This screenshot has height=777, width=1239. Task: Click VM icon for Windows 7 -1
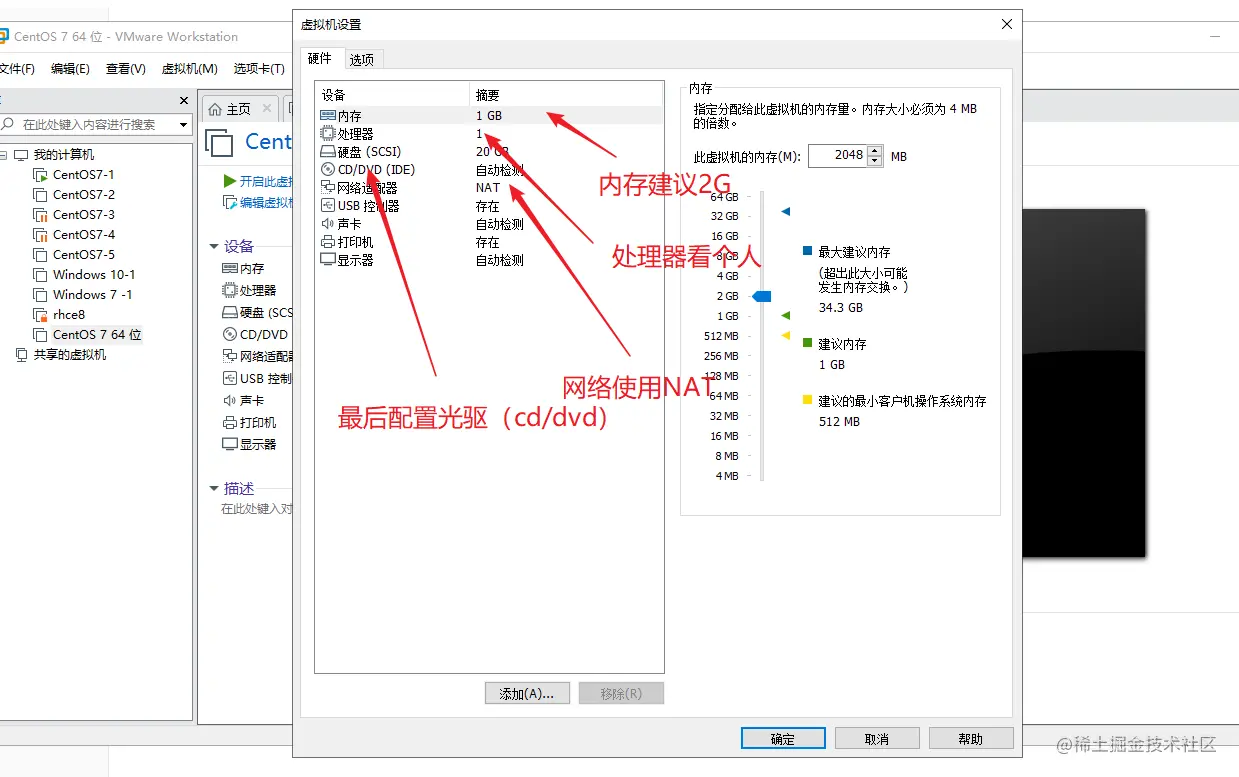tap(40, 295)
